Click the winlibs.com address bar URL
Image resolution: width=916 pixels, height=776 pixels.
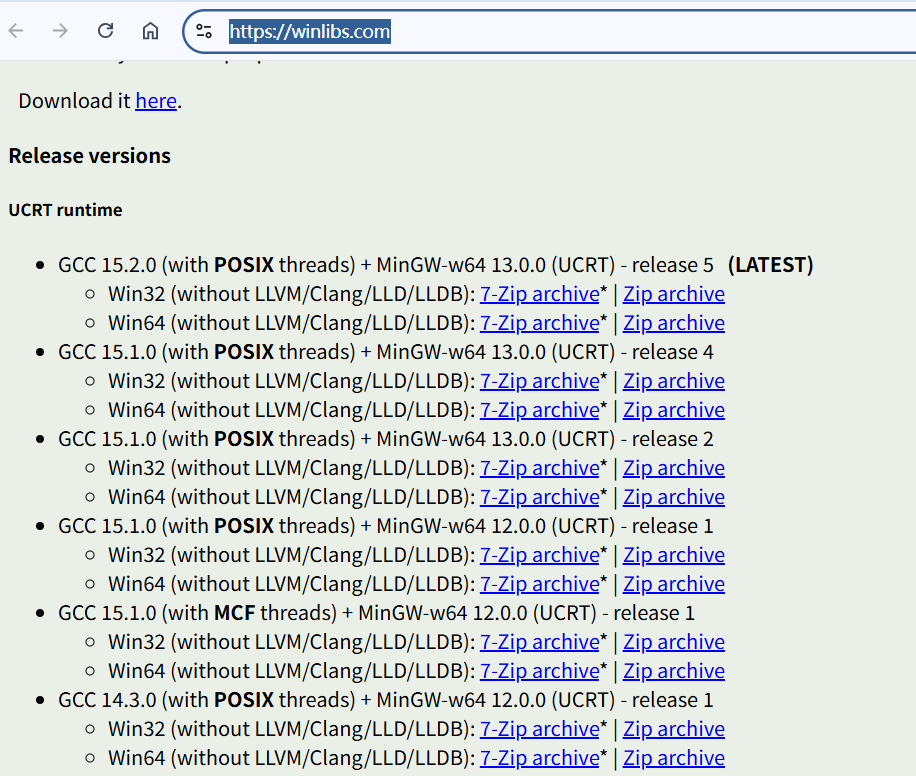[x=309, y=32]
